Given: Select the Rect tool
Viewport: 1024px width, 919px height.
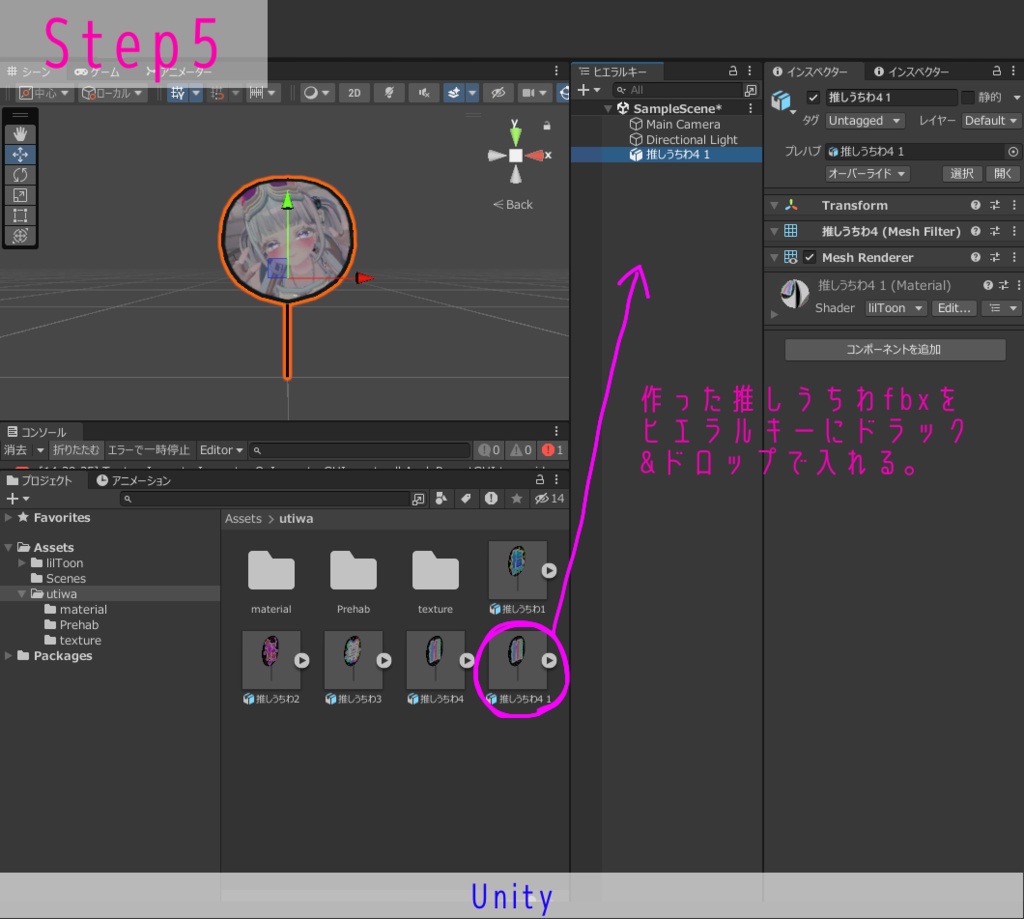Looking at the screenshot, I should click(x=20, y=215).
